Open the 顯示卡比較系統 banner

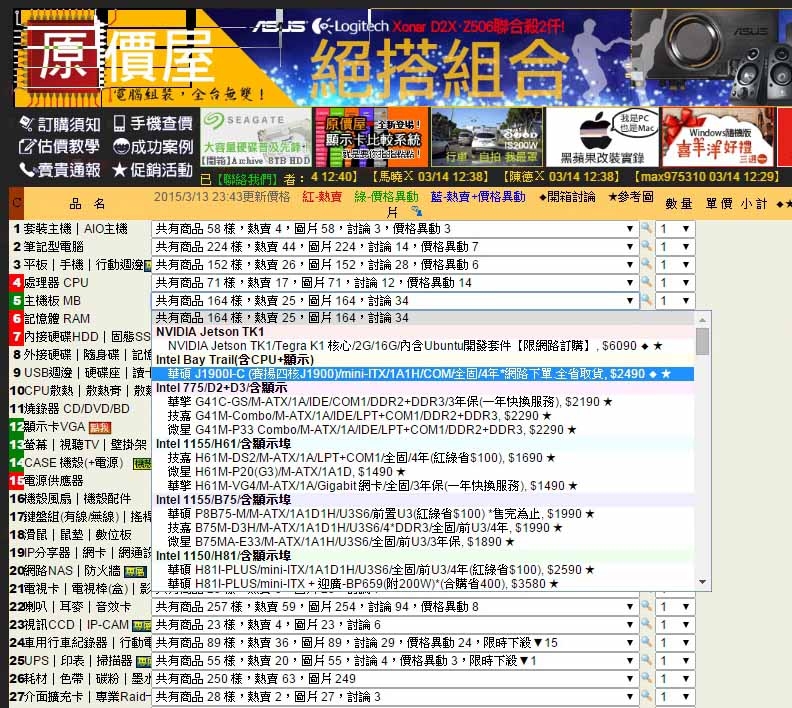371,137
